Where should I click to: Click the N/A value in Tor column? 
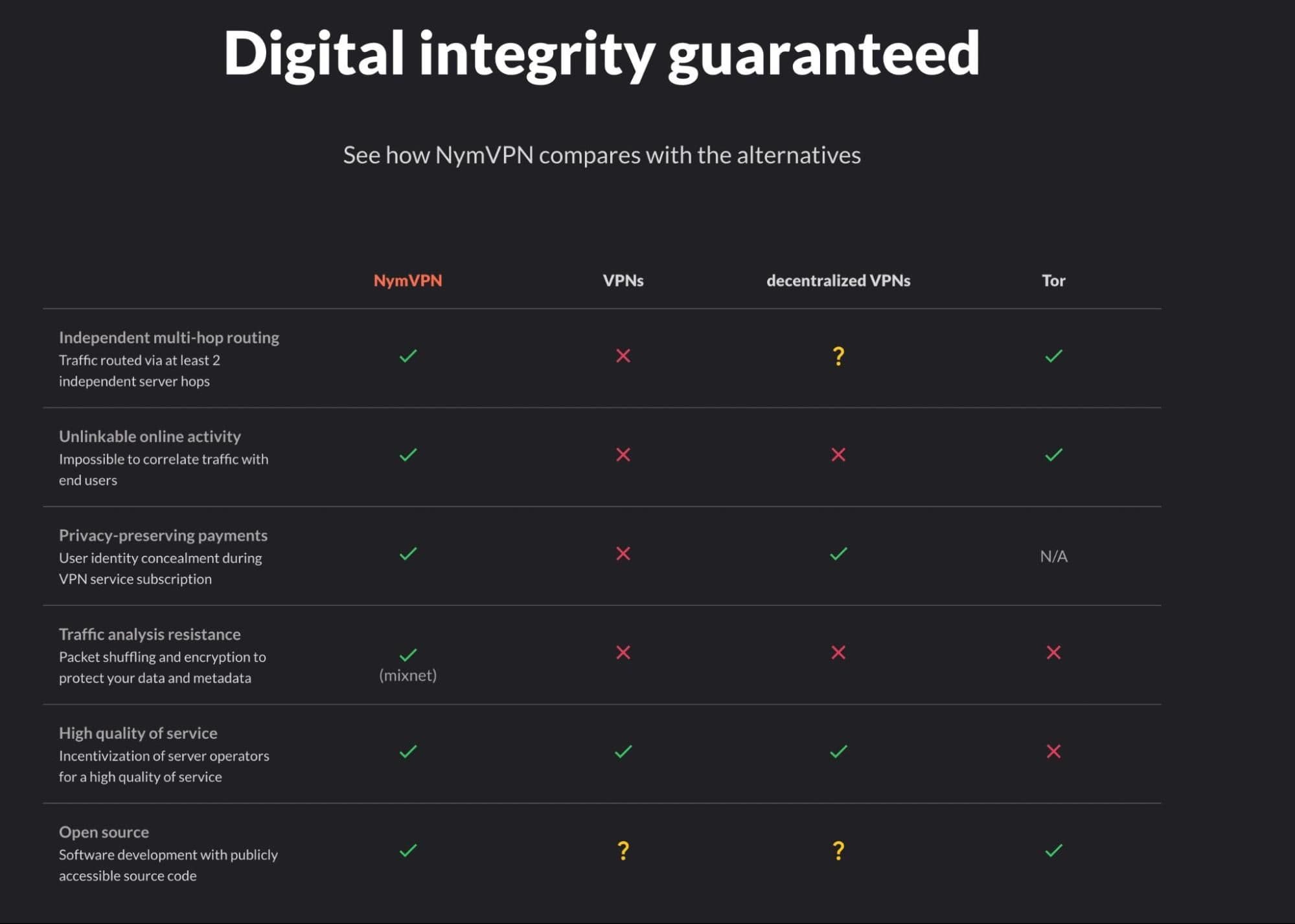pos(1053,556)
